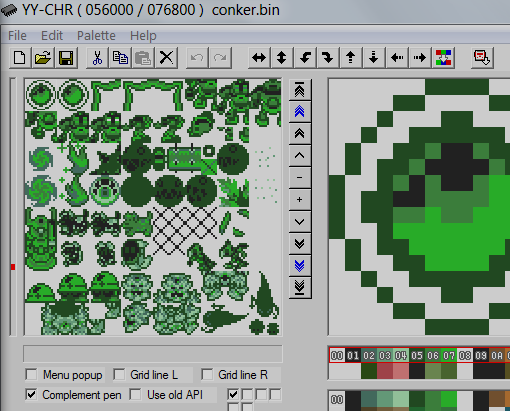
Task: Click the blue double down chevron button
Action: 300,266
